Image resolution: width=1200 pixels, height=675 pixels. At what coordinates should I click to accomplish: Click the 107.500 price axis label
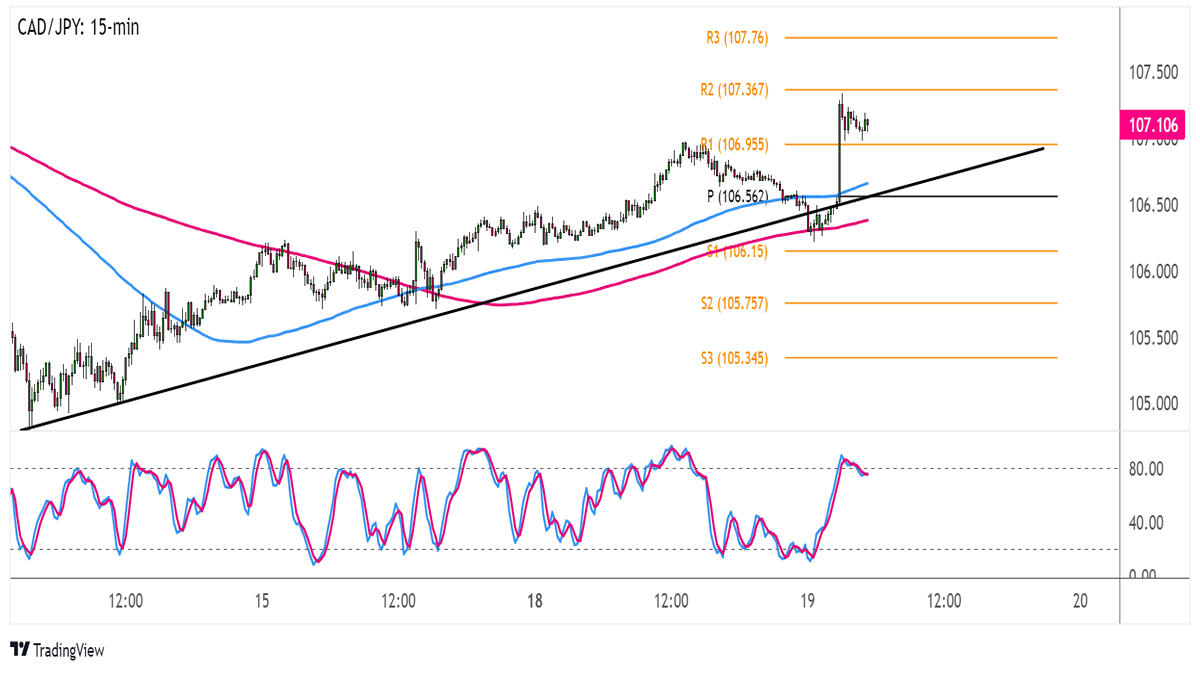pyautogui.click(x=1155, y=73)
